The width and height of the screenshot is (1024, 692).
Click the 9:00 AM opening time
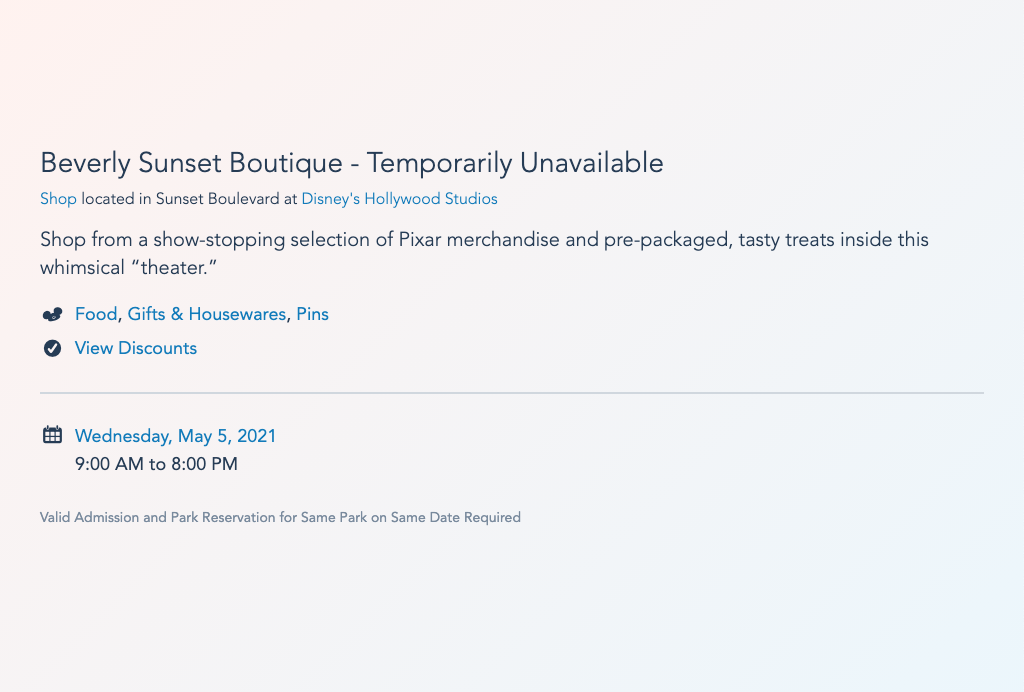tap(109, 464)
